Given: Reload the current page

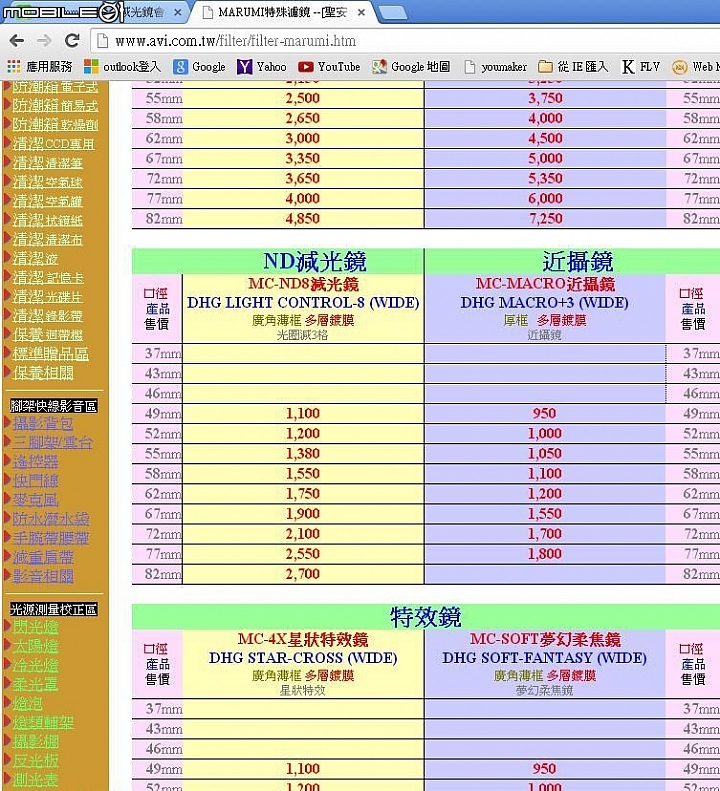Looking at the screenshot, I should pos(72,40).
